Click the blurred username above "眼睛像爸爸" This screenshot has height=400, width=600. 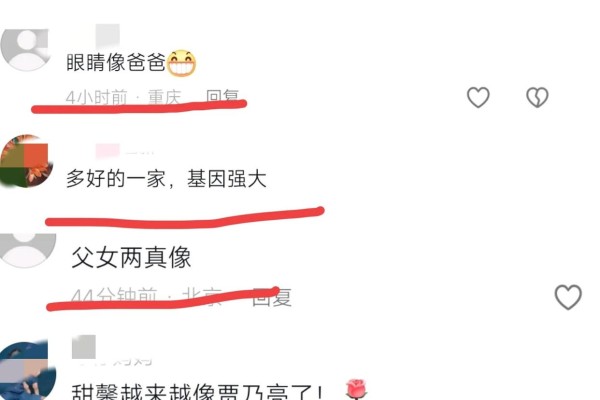(x=108, y=36)
